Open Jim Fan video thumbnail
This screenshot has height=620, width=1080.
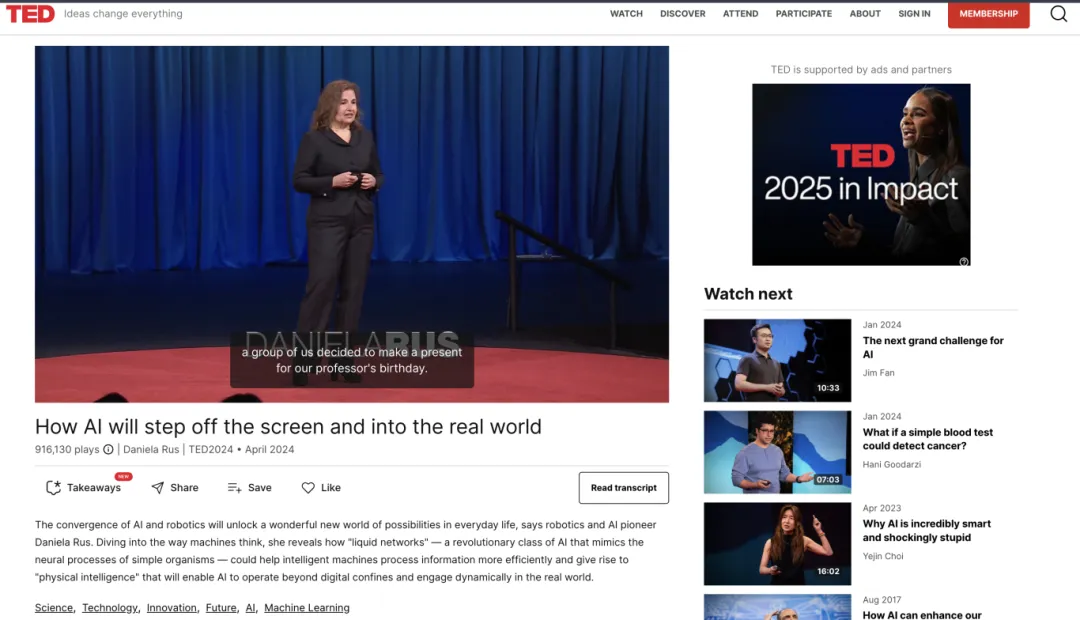(x=777, y=360)
